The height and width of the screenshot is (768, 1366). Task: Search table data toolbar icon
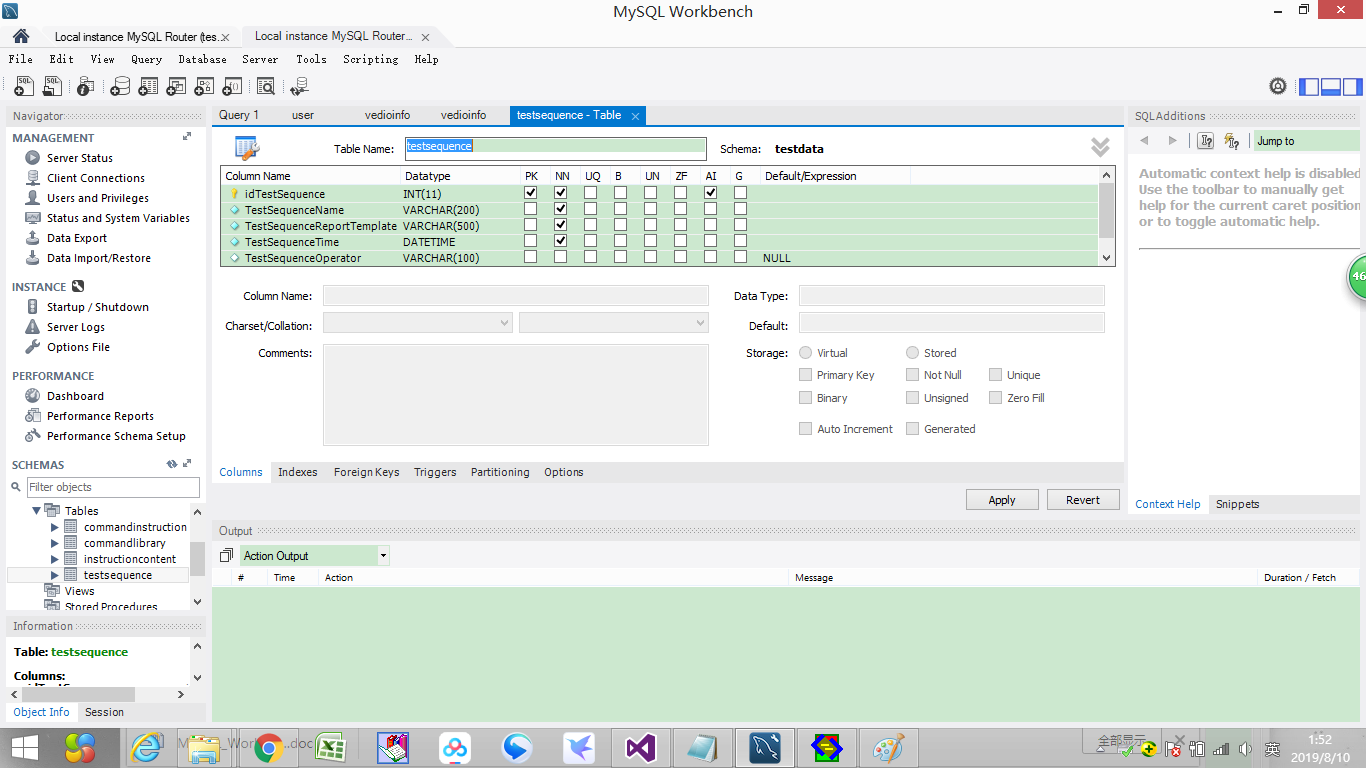265,86
